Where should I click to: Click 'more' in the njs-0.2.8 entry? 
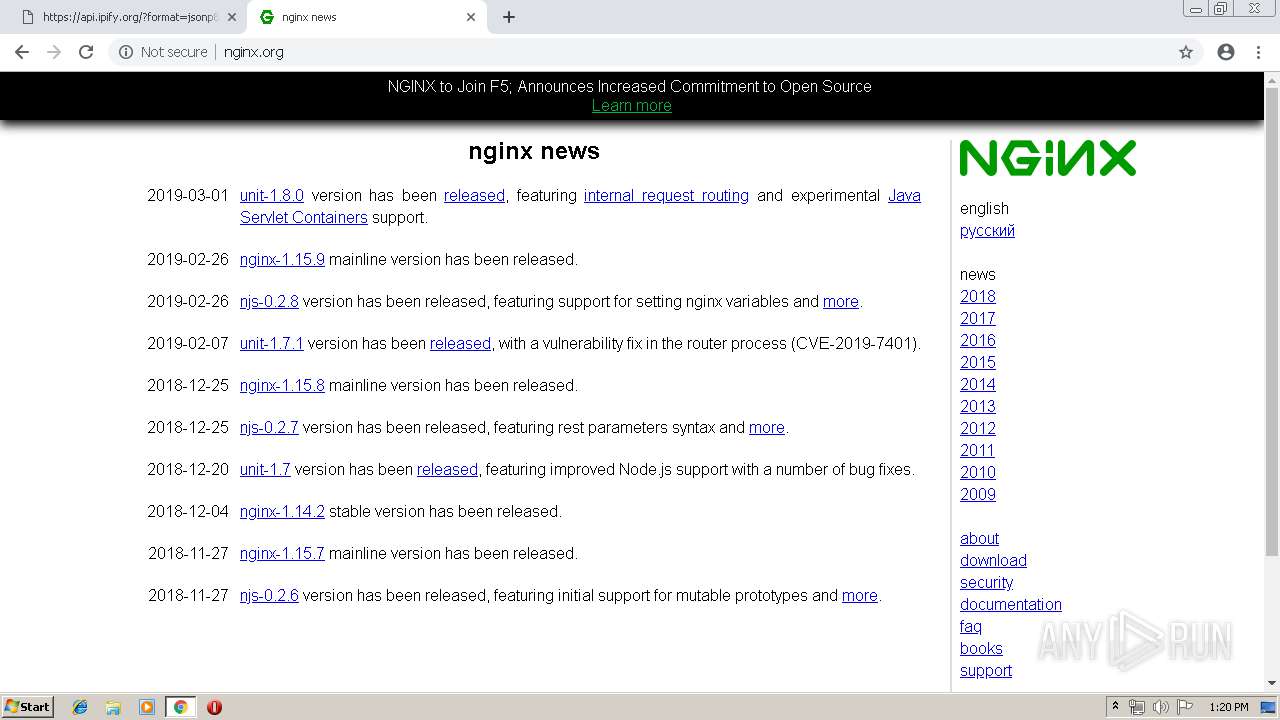tap(841, 302)
